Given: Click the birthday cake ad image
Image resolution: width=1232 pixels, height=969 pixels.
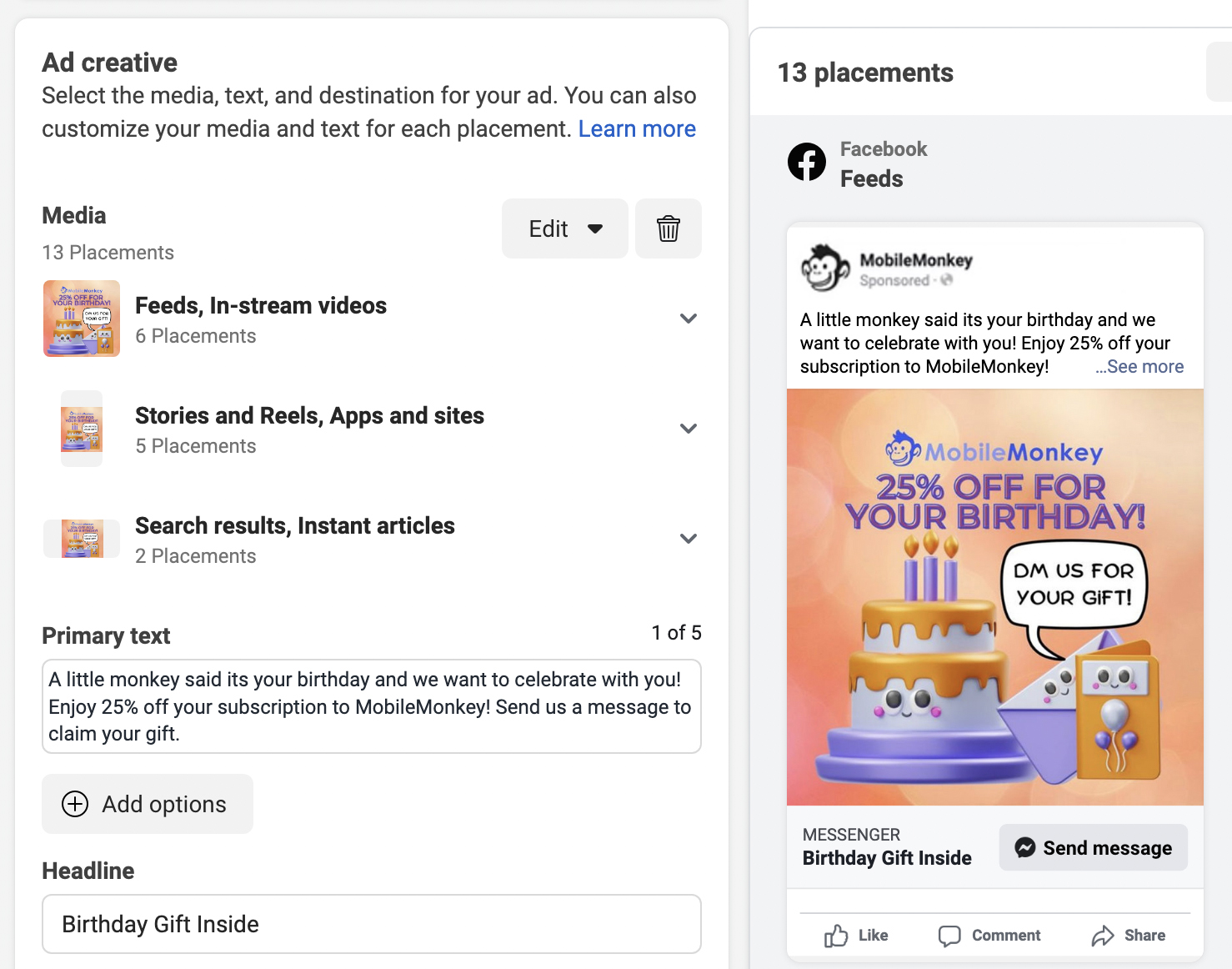Looking at the screenshot, I should (x=995, y=597).
